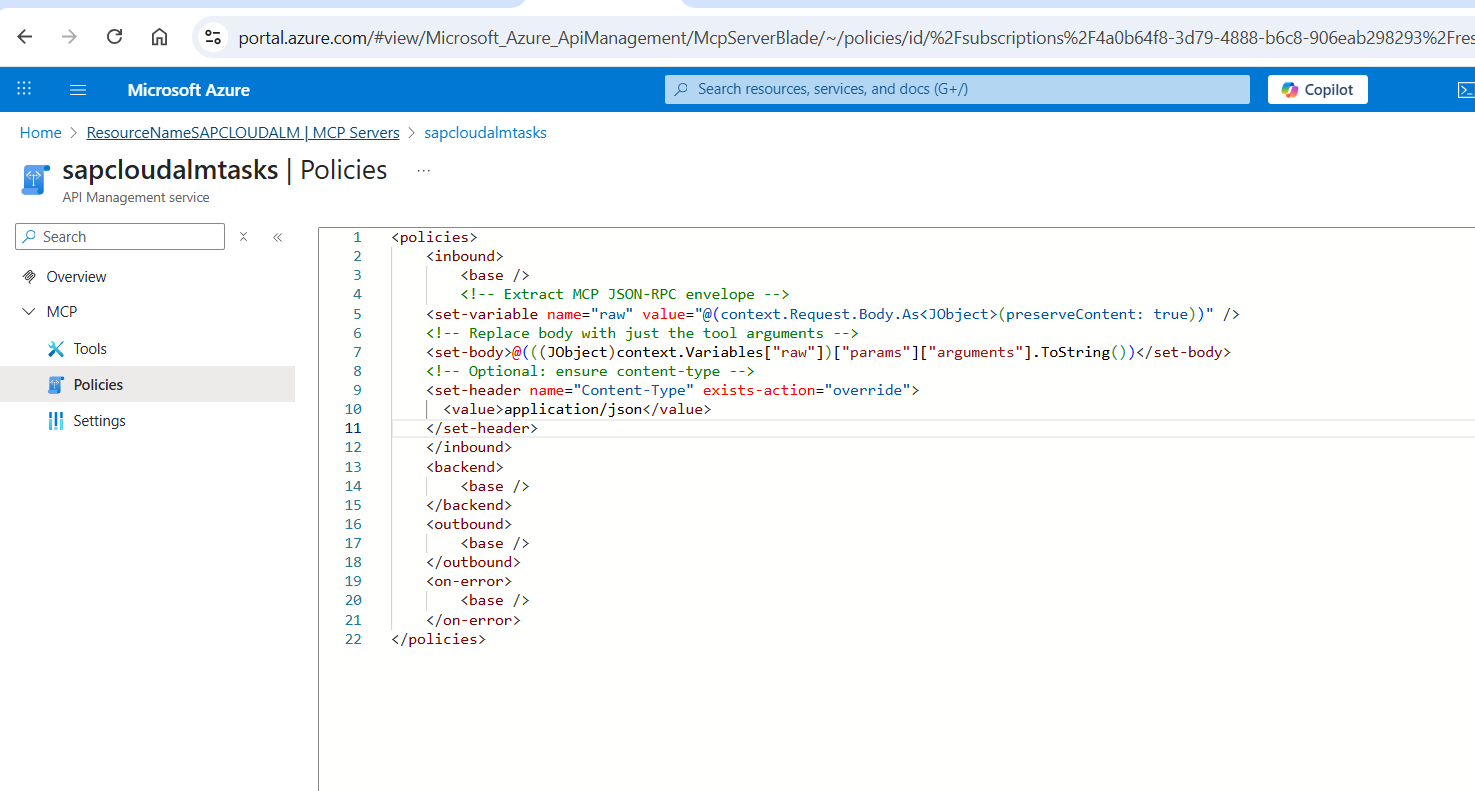Open the Copilot button
The image size is (1475, 791).
[x=1318, y=89]
